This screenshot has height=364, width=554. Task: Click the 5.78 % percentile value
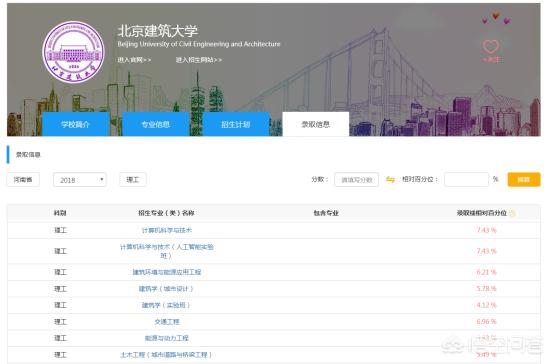coord(487,289)
